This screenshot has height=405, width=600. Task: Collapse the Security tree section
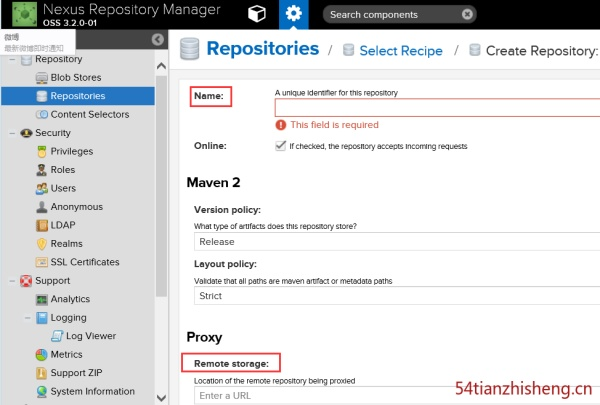(12, 133)
